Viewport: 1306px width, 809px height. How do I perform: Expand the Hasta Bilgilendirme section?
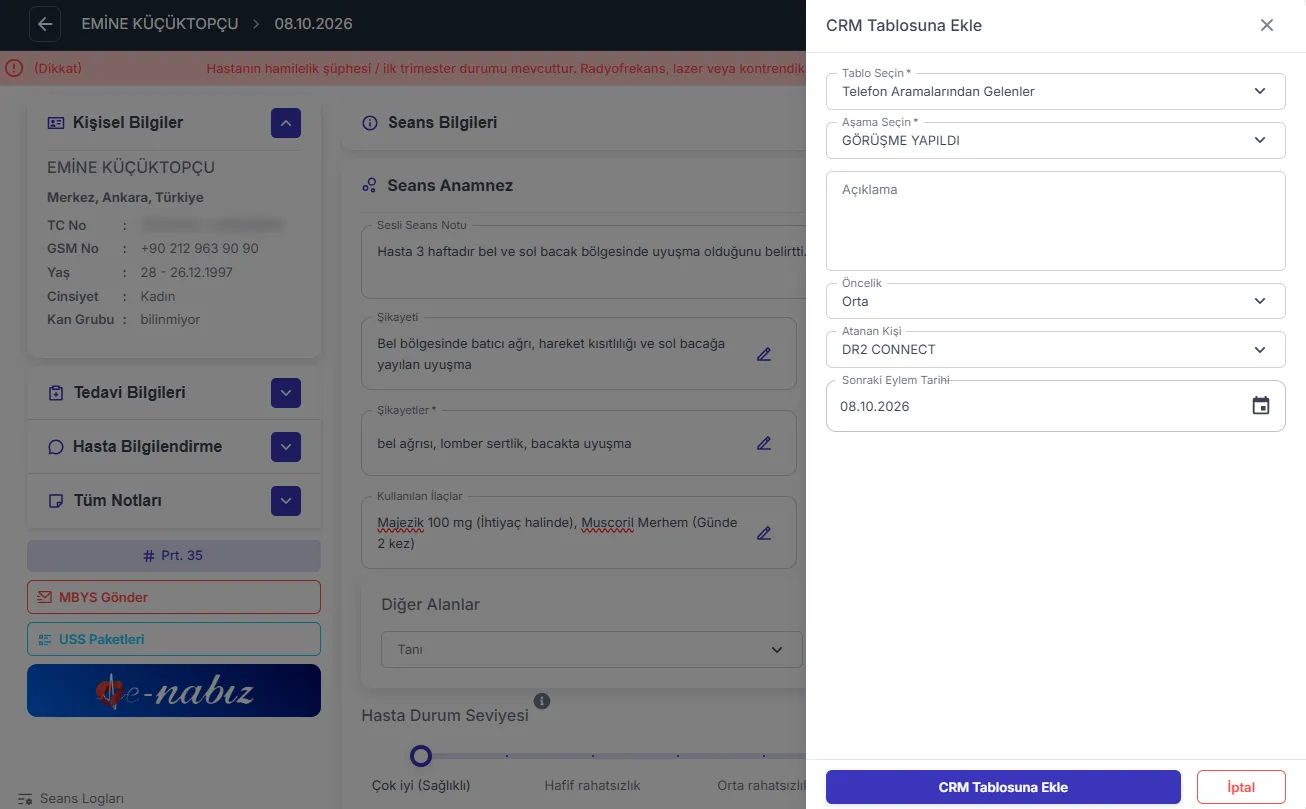(x=286, y=447)
